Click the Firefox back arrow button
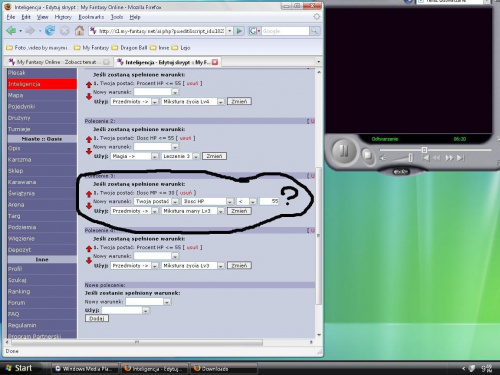The height and width of the screenshot is (375, 500). coord(11,31)
